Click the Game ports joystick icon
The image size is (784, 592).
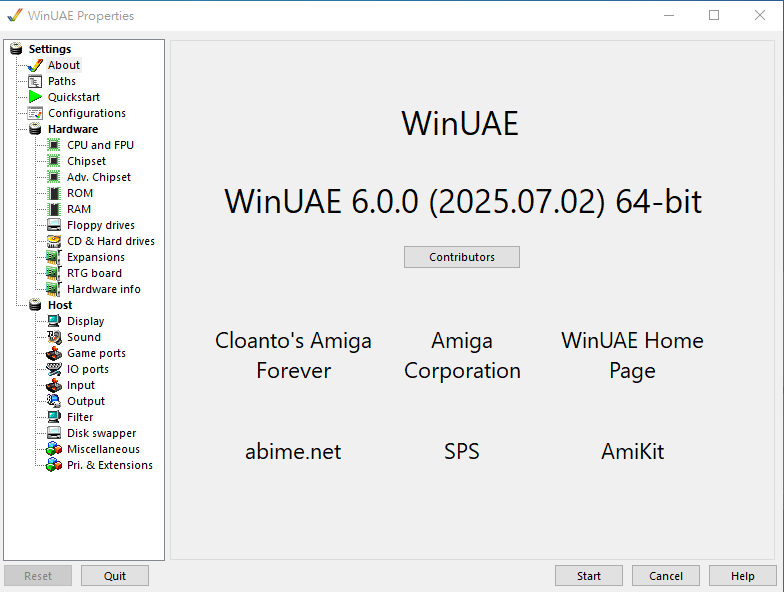coord(54,353)
